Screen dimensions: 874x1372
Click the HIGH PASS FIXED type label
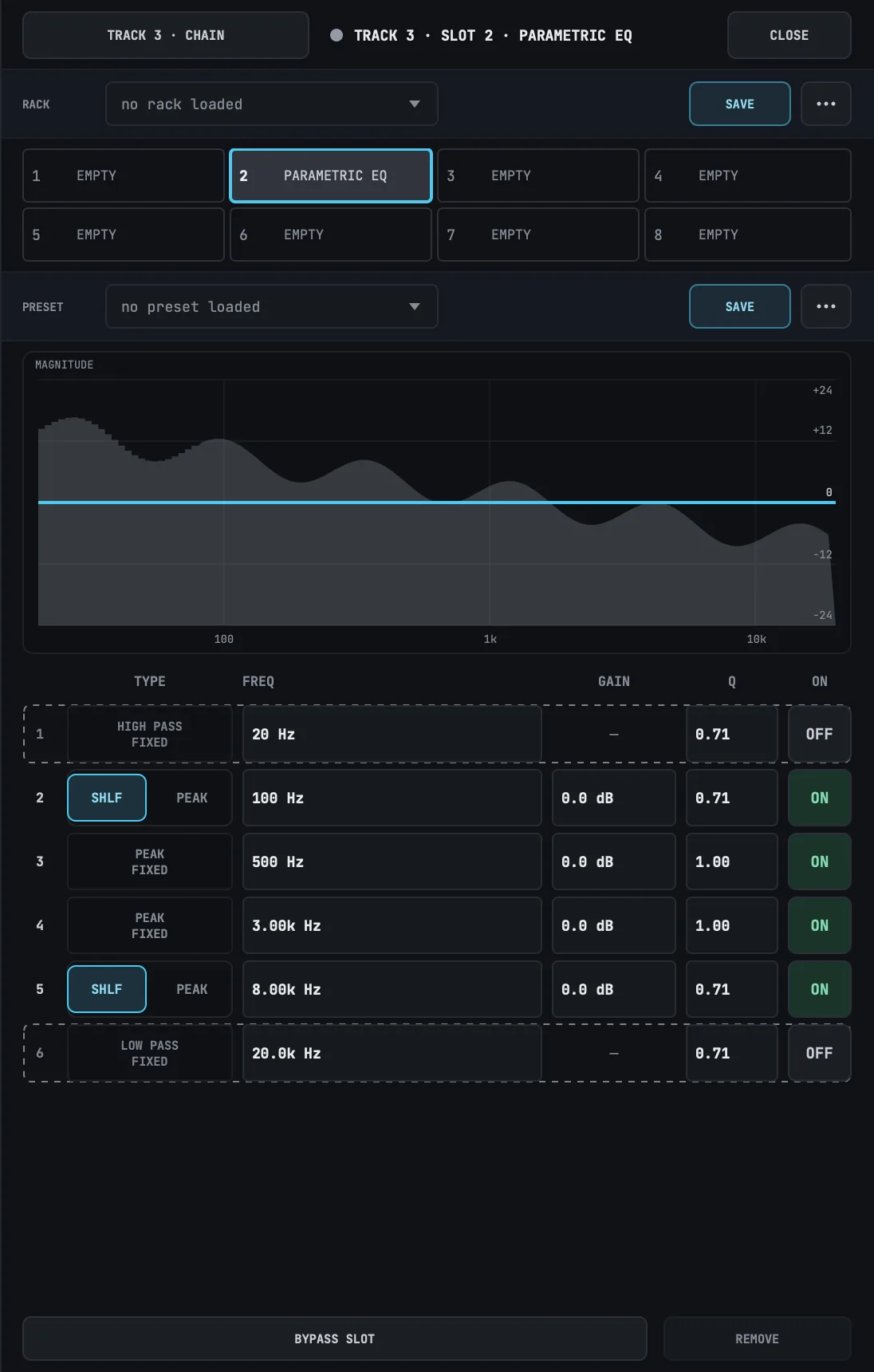(x=150, y=734)
